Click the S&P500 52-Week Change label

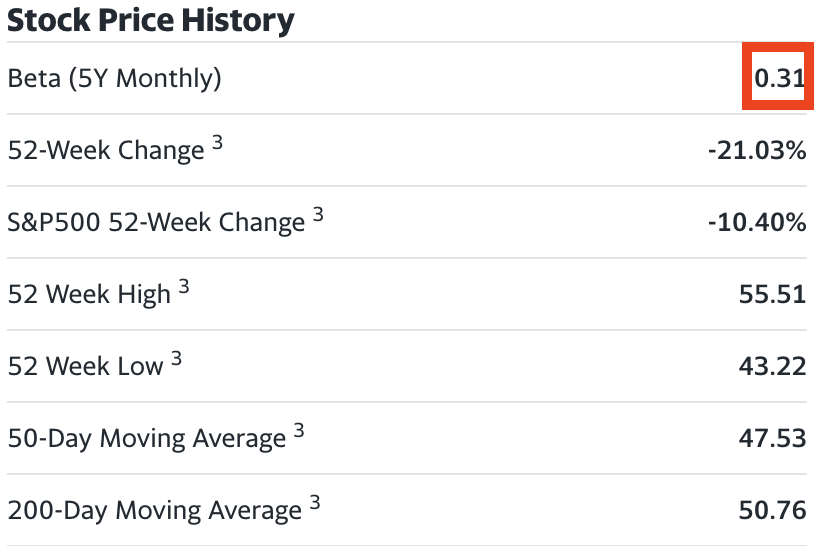pyautogui.click(x=156, y=222)
